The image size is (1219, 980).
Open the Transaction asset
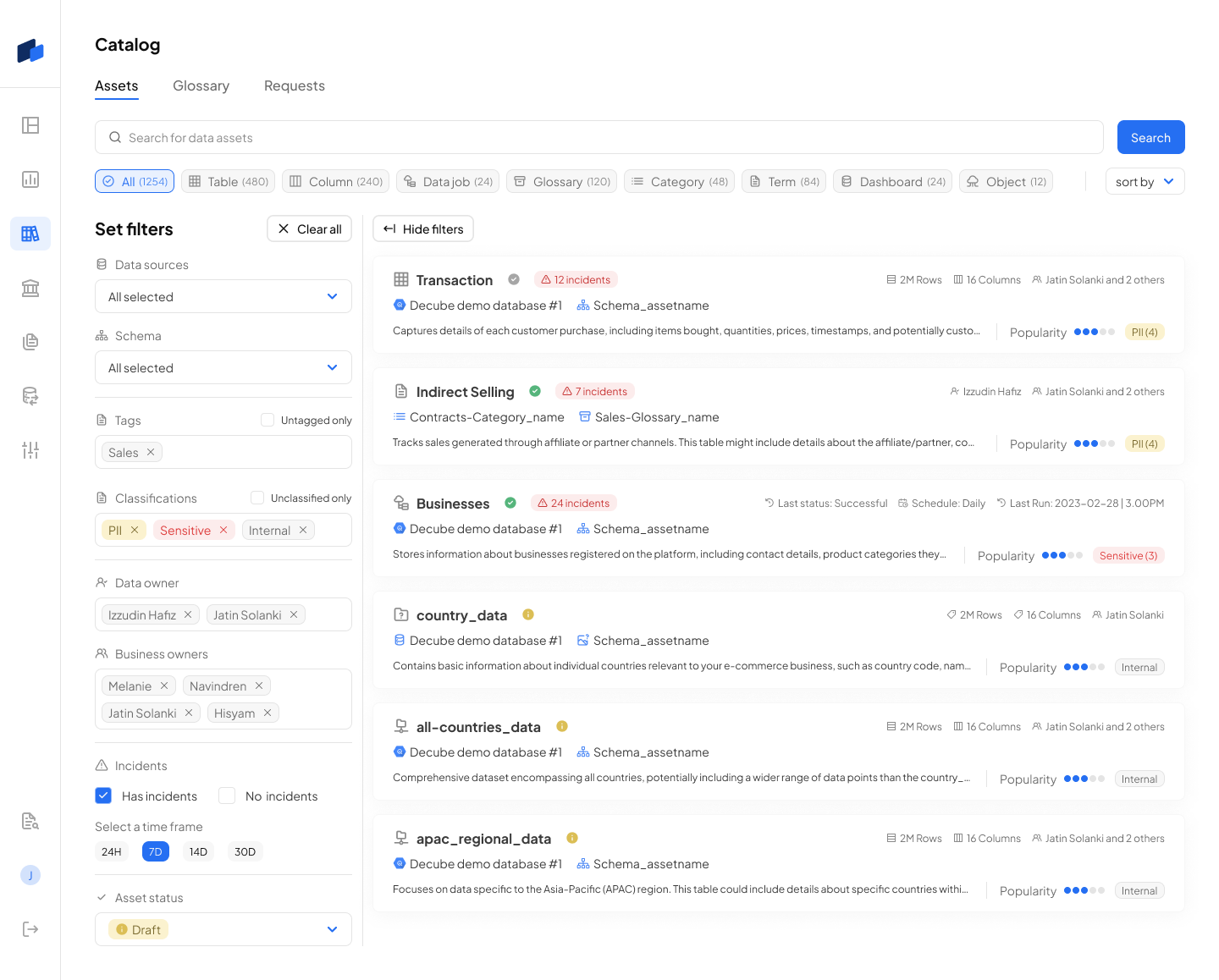(x=455, y=280)
